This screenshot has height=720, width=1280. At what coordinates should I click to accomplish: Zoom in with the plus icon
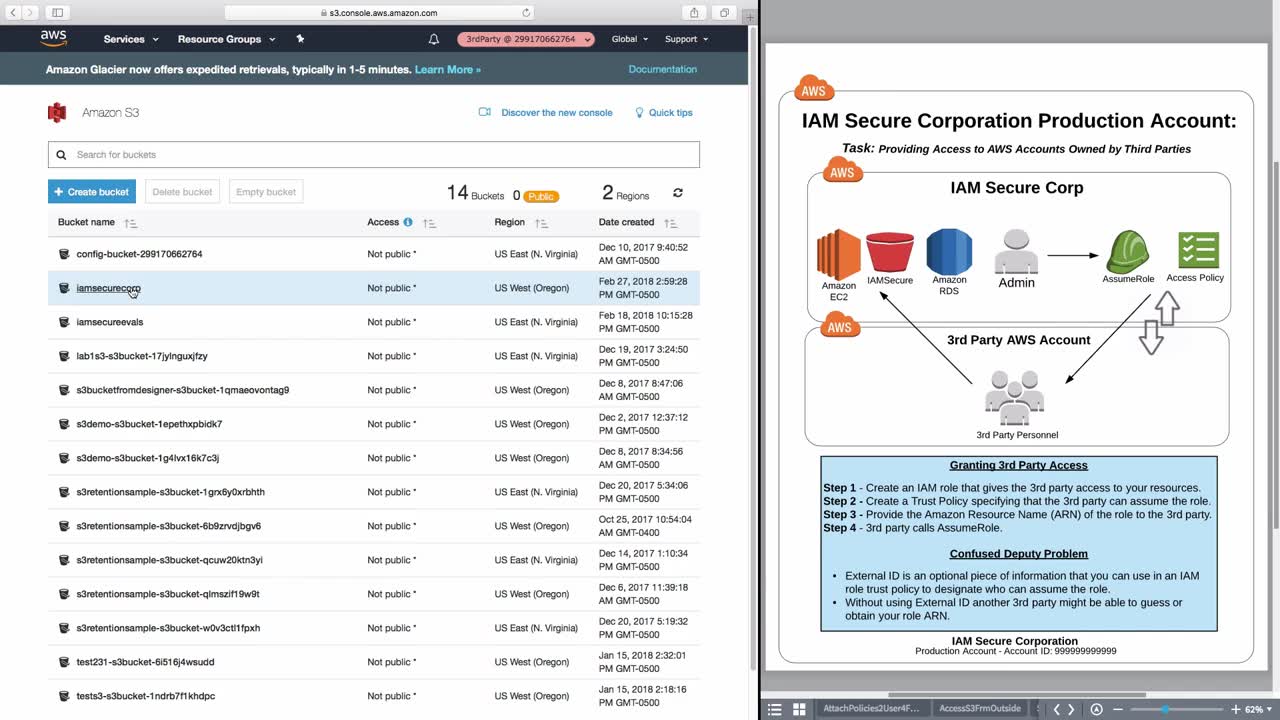tap(1235, 709)
